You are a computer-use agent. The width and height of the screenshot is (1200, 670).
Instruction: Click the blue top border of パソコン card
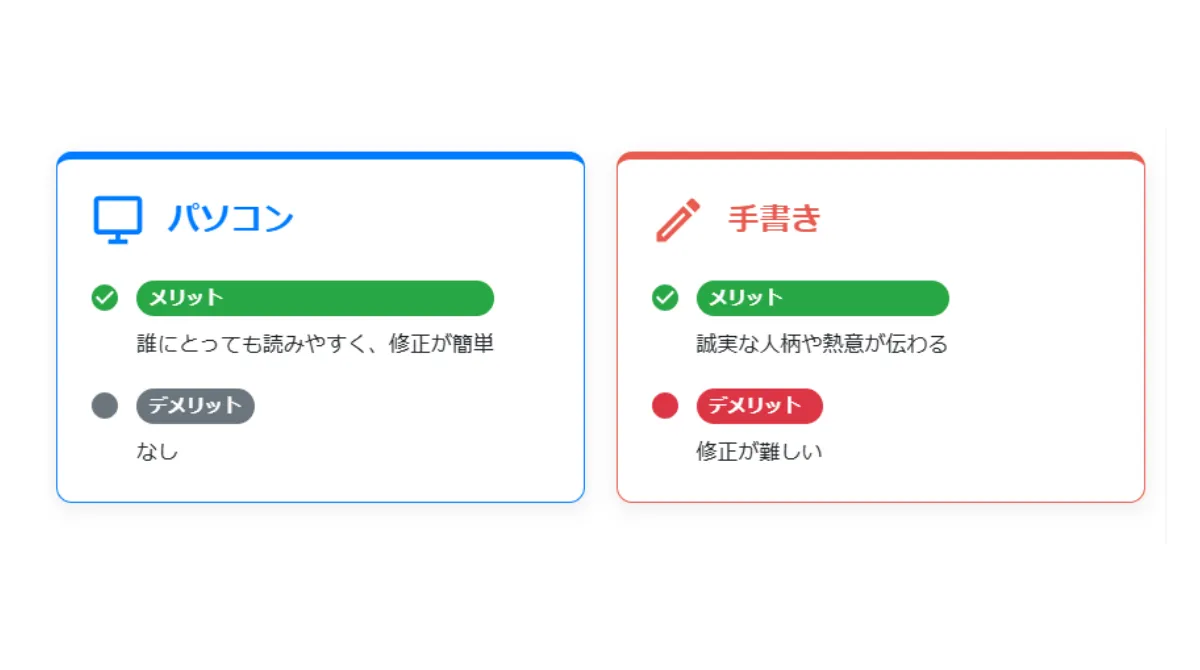(x=320, y=155)
